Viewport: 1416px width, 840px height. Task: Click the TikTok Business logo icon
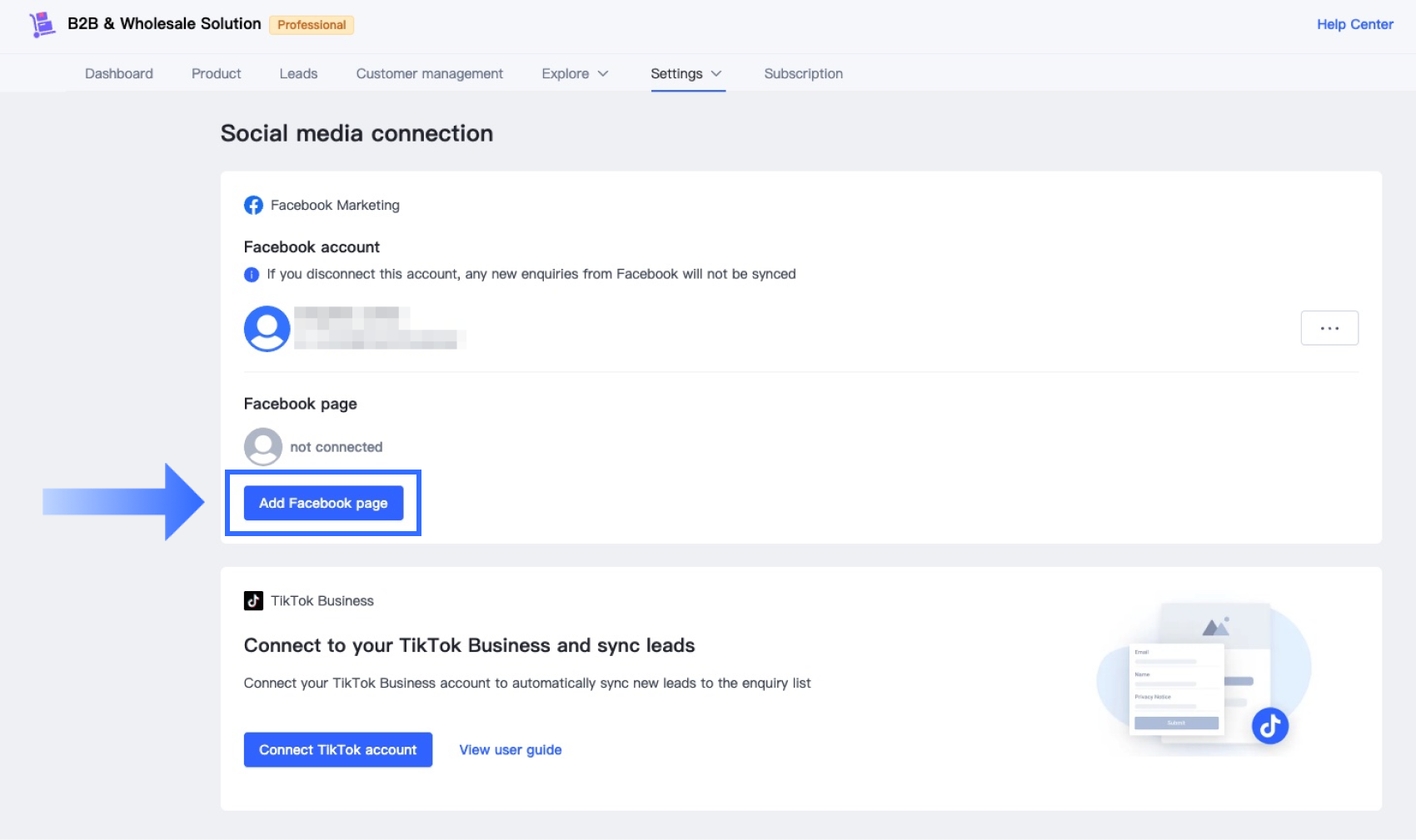pyautogui.click(x=253, y=601)
